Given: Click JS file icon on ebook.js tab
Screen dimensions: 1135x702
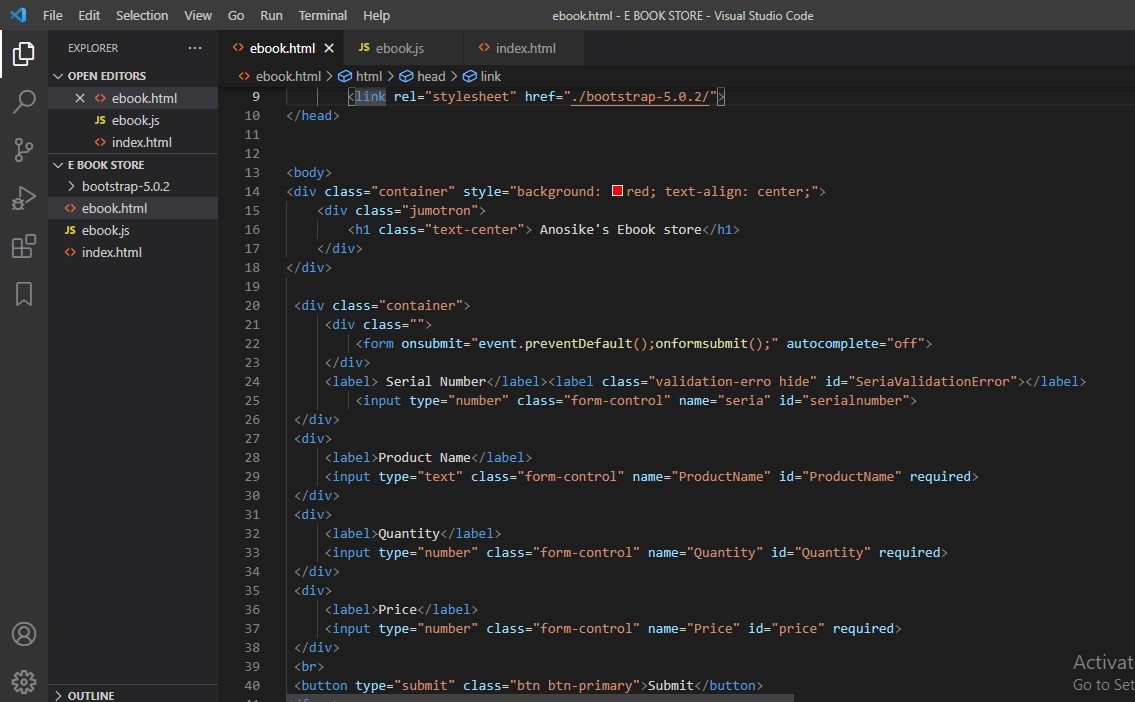Looking at the screenshot, I should tap(364, 48).
